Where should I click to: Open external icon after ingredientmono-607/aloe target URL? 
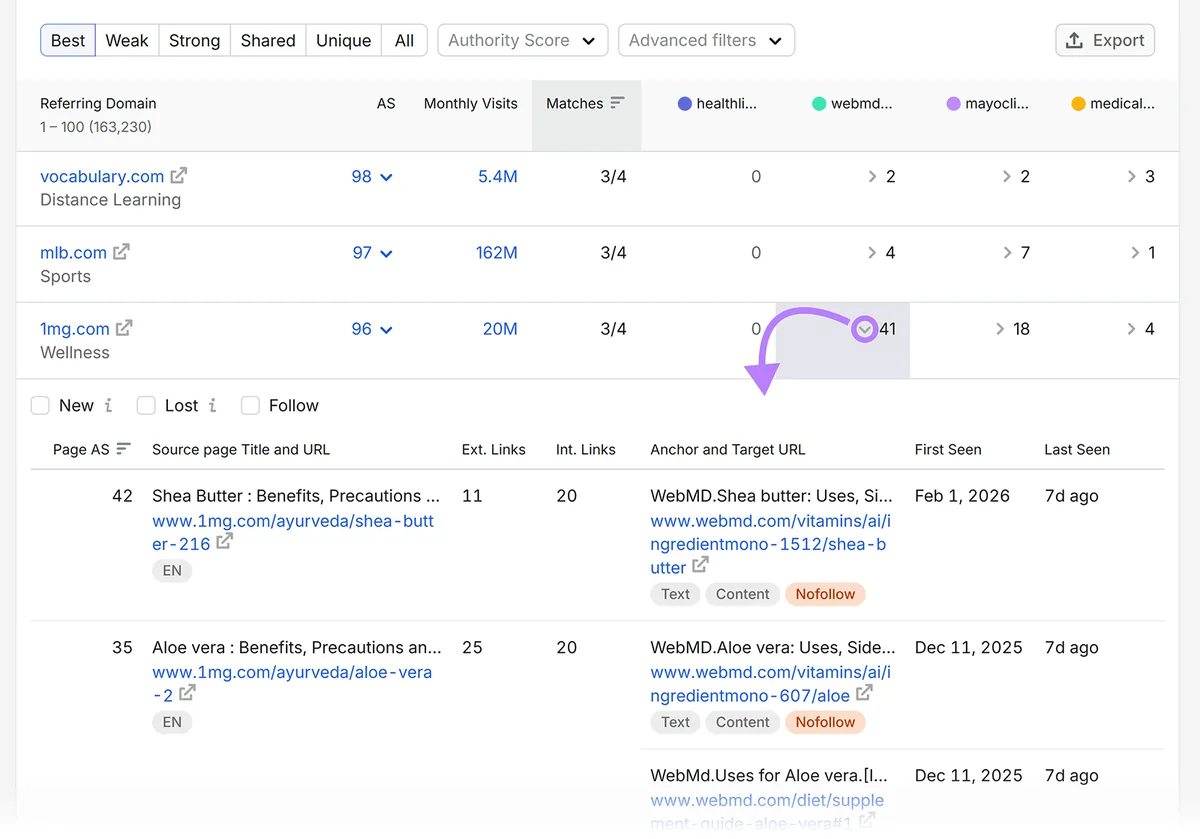click(865, 692)
